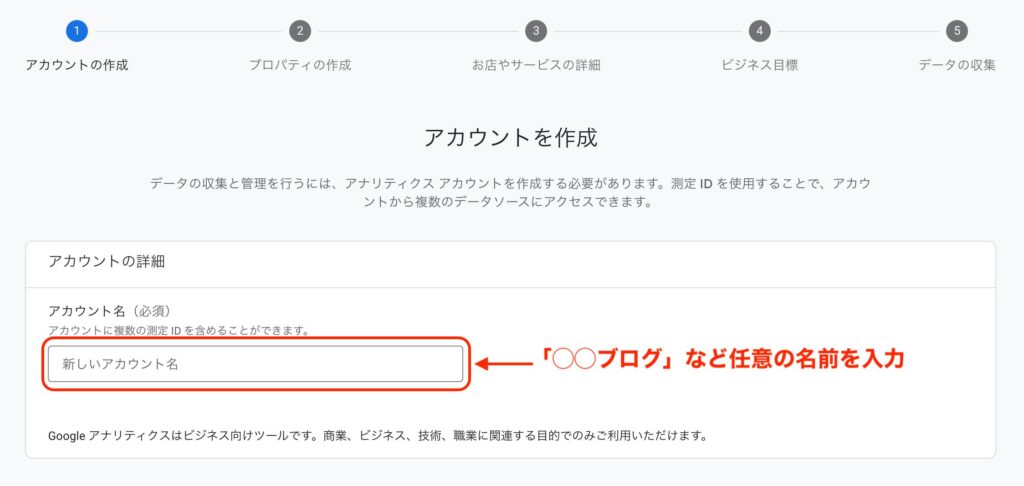1024x486 pixels.
Task: Select the ビジネス目標 step label
Action: tap(759, 65)
